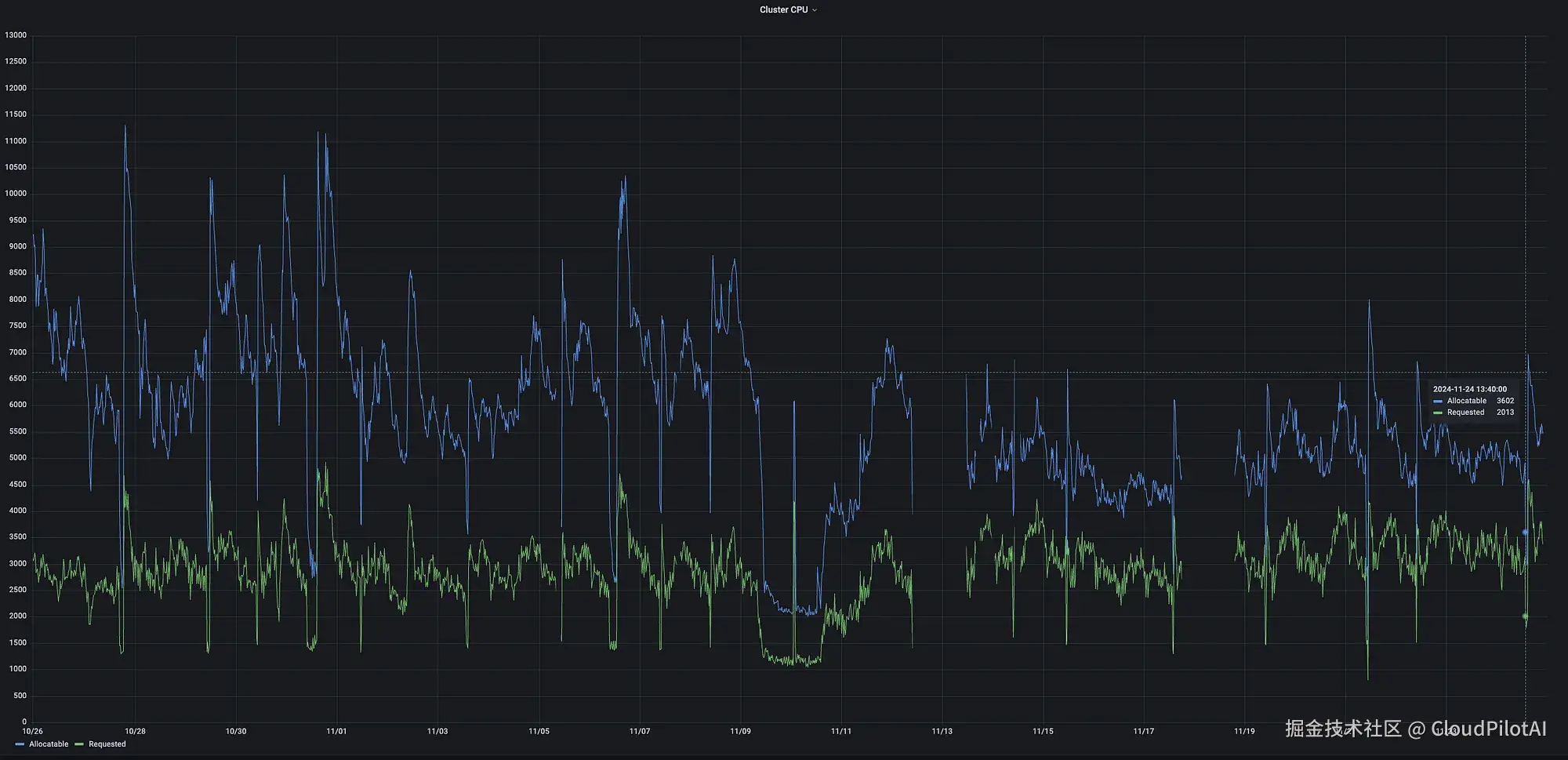This screenshot has width=1568, height=760.
Task: Click the 9500 y-axis label
Action: point(17,220)
